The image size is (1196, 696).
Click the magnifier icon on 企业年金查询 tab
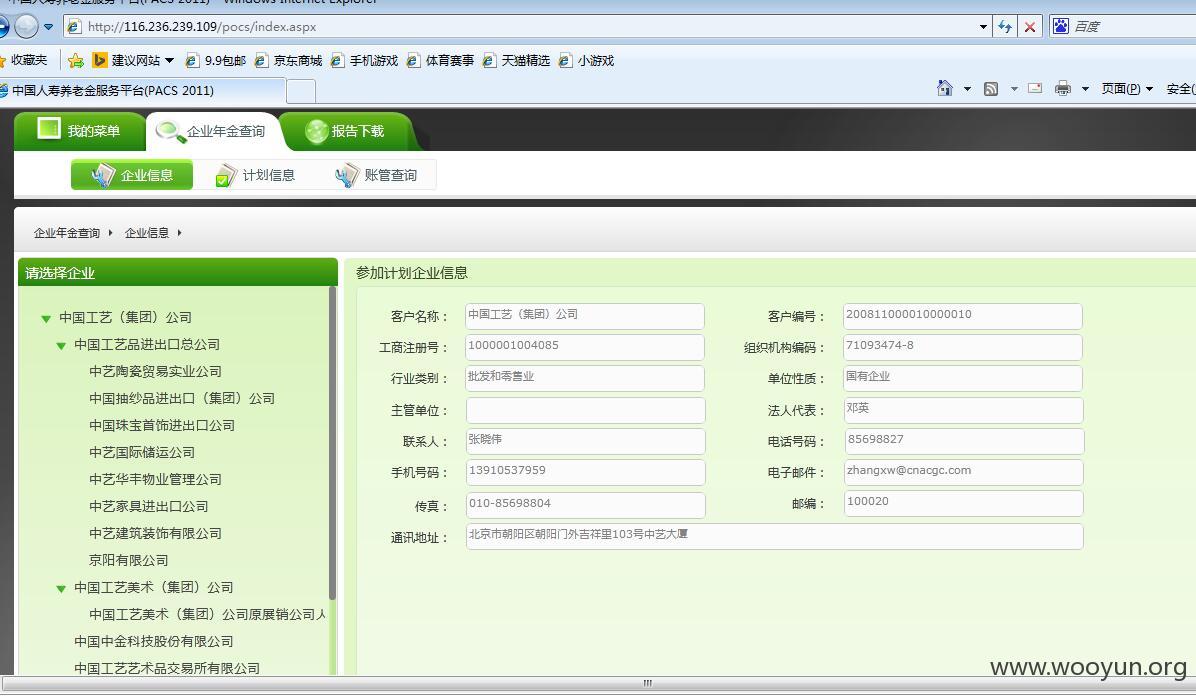coord(169,132)
